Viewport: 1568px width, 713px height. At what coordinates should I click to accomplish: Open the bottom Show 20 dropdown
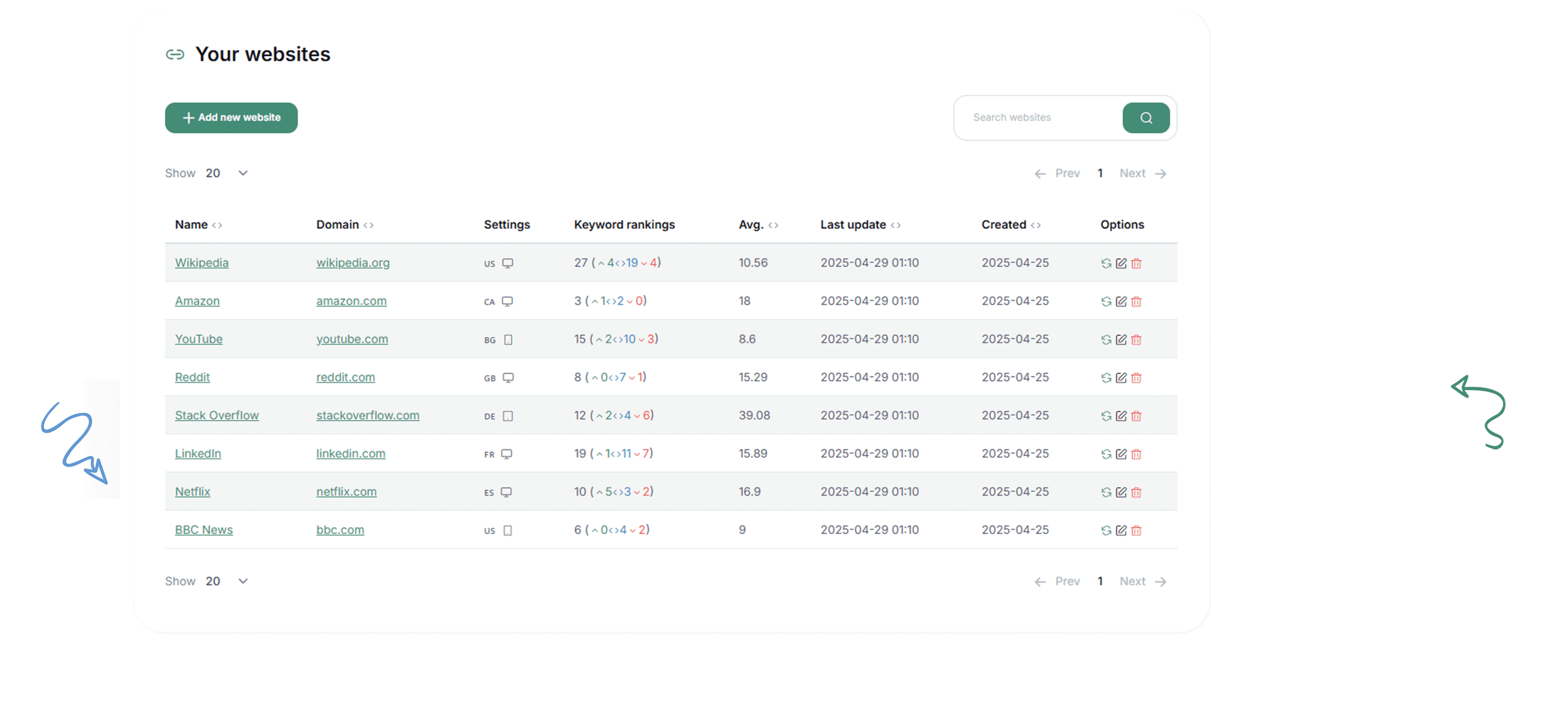[227, 581]
